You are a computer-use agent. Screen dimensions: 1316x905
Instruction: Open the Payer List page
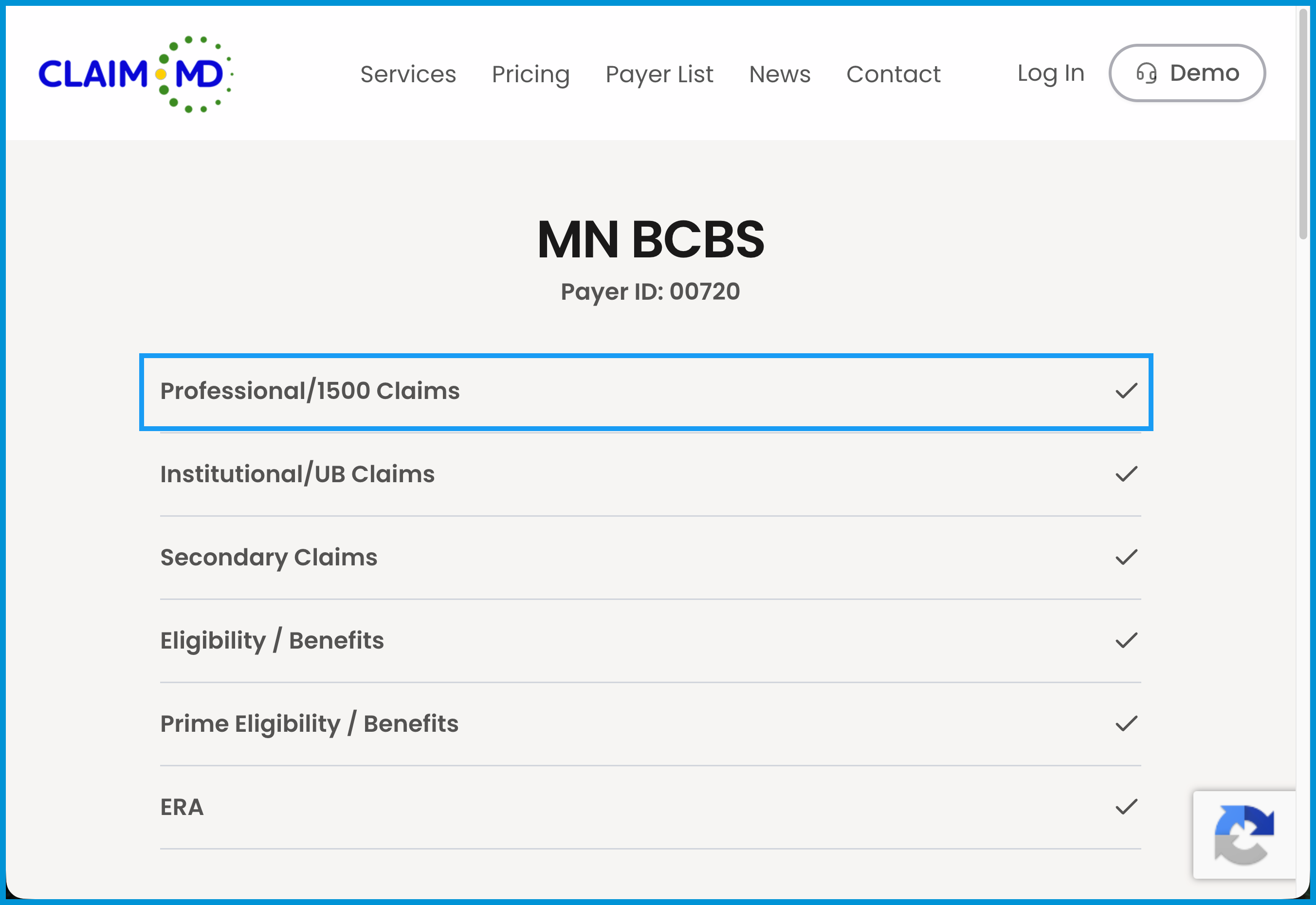click(x=659, y=74)
